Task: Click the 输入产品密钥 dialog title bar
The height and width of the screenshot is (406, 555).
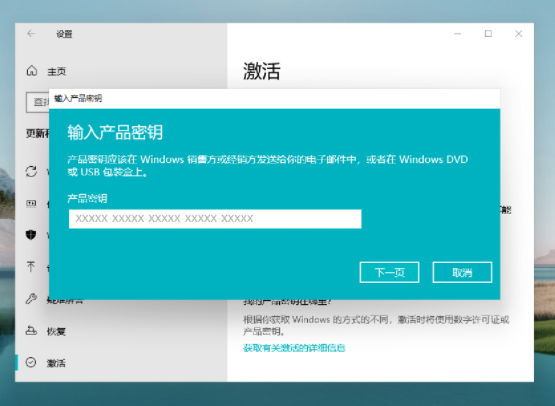Action: [274, 98]
